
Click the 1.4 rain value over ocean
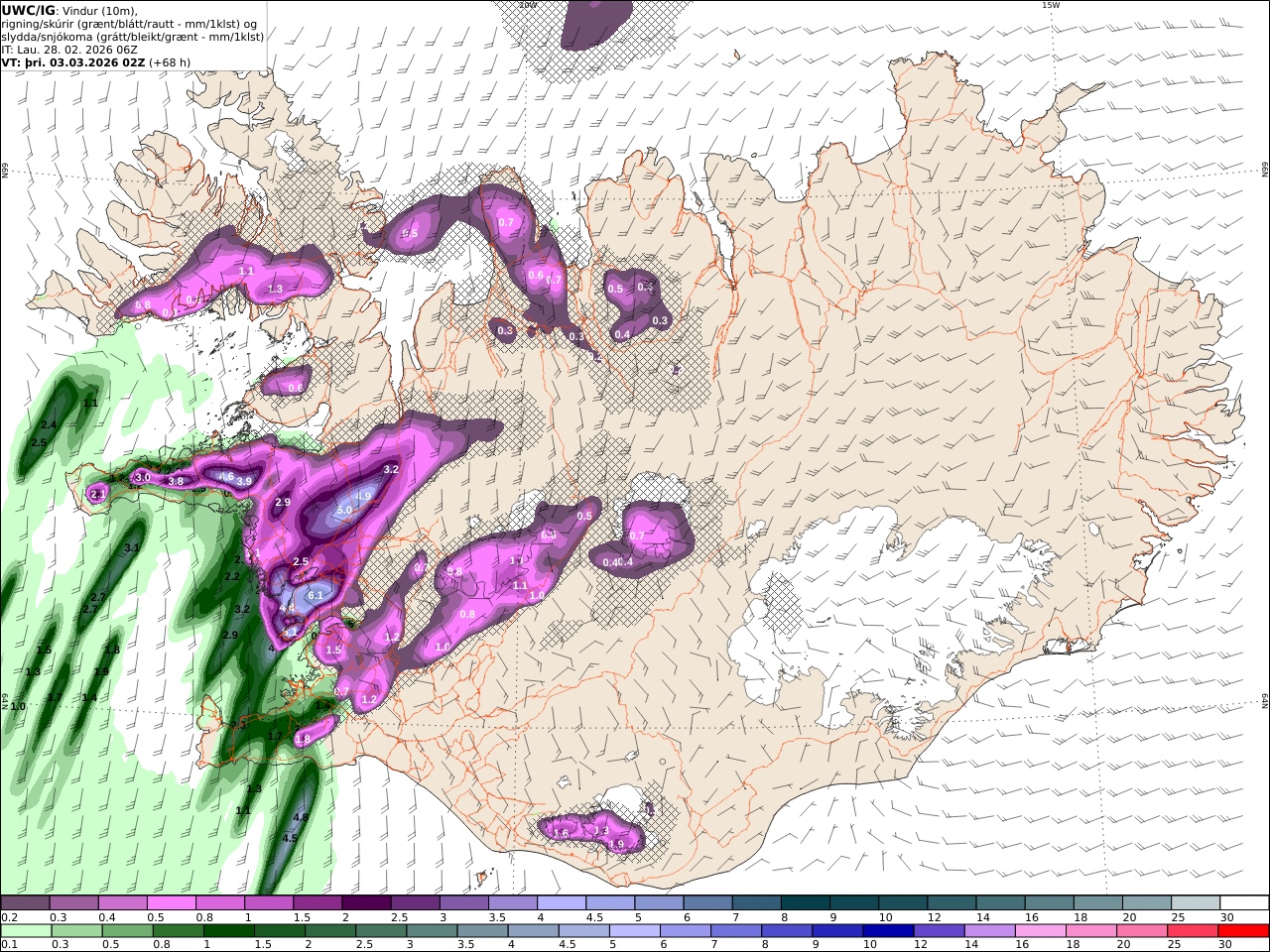click(89, 698)
